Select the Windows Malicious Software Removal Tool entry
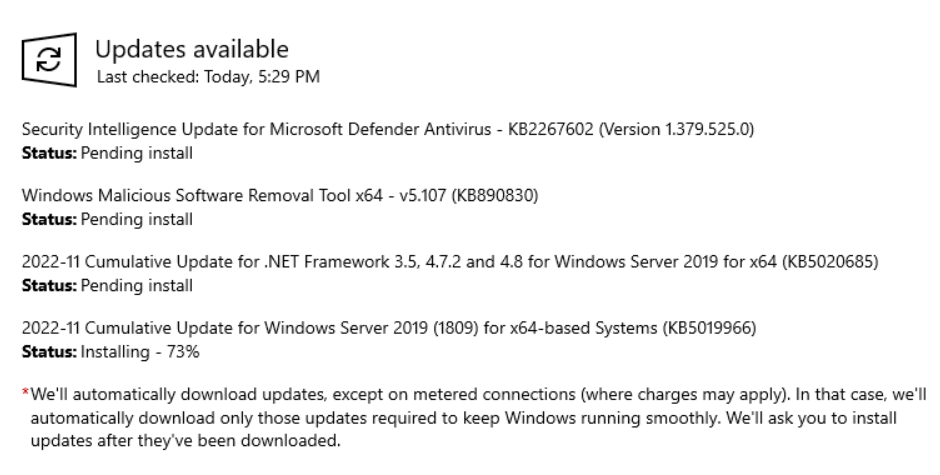 [x=200, y=196]
